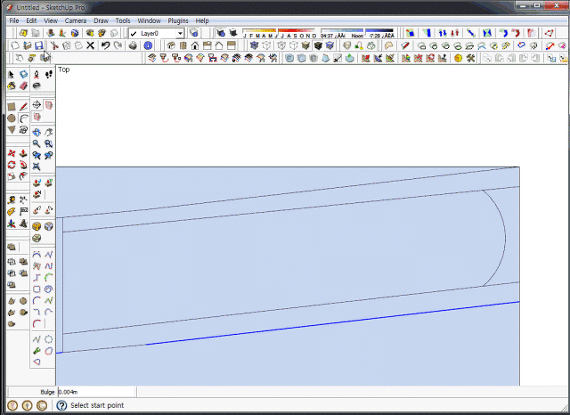Open the Layer Manager icon

click(x=194, y=33)
